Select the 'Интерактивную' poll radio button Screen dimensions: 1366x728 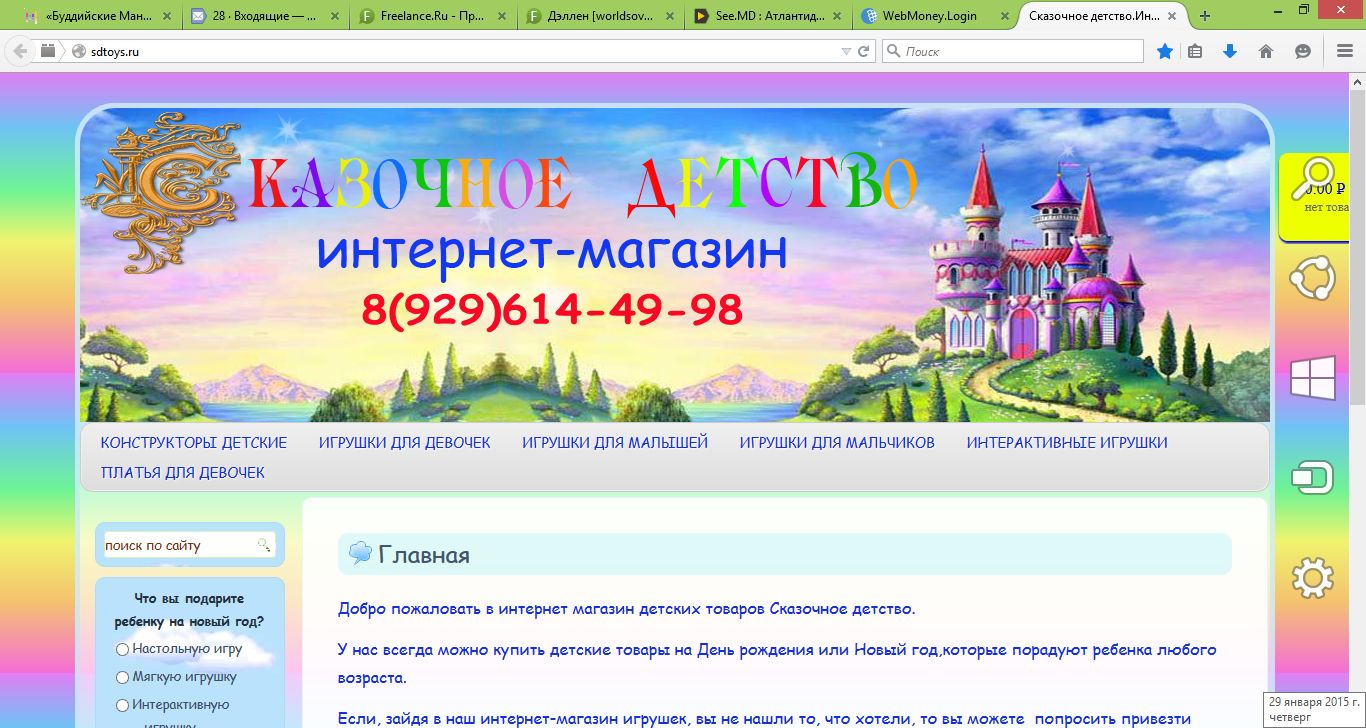[x=122, y=705]
